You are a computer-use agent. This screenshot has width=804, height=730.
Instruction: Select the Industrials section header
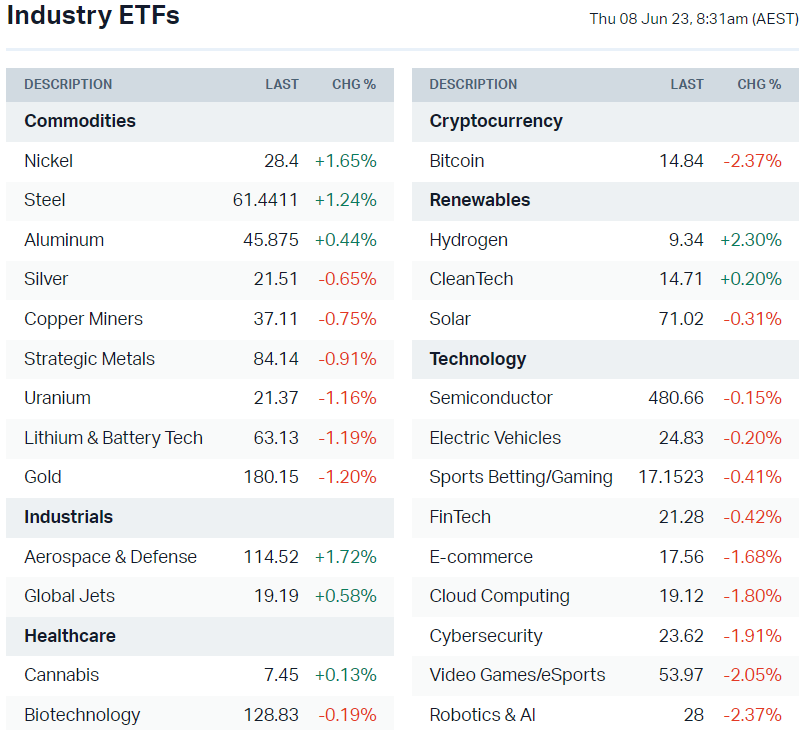[69, 517]
